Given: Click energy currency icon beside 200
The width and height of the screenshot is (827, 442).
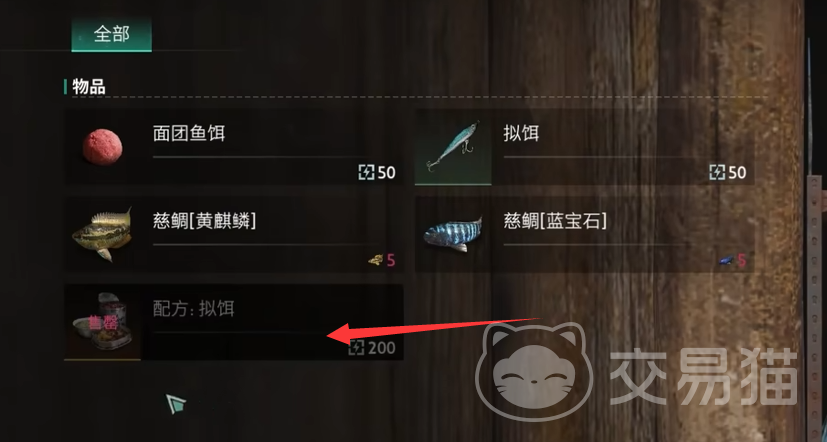Looking at the screenshot, I should point(357,348).
